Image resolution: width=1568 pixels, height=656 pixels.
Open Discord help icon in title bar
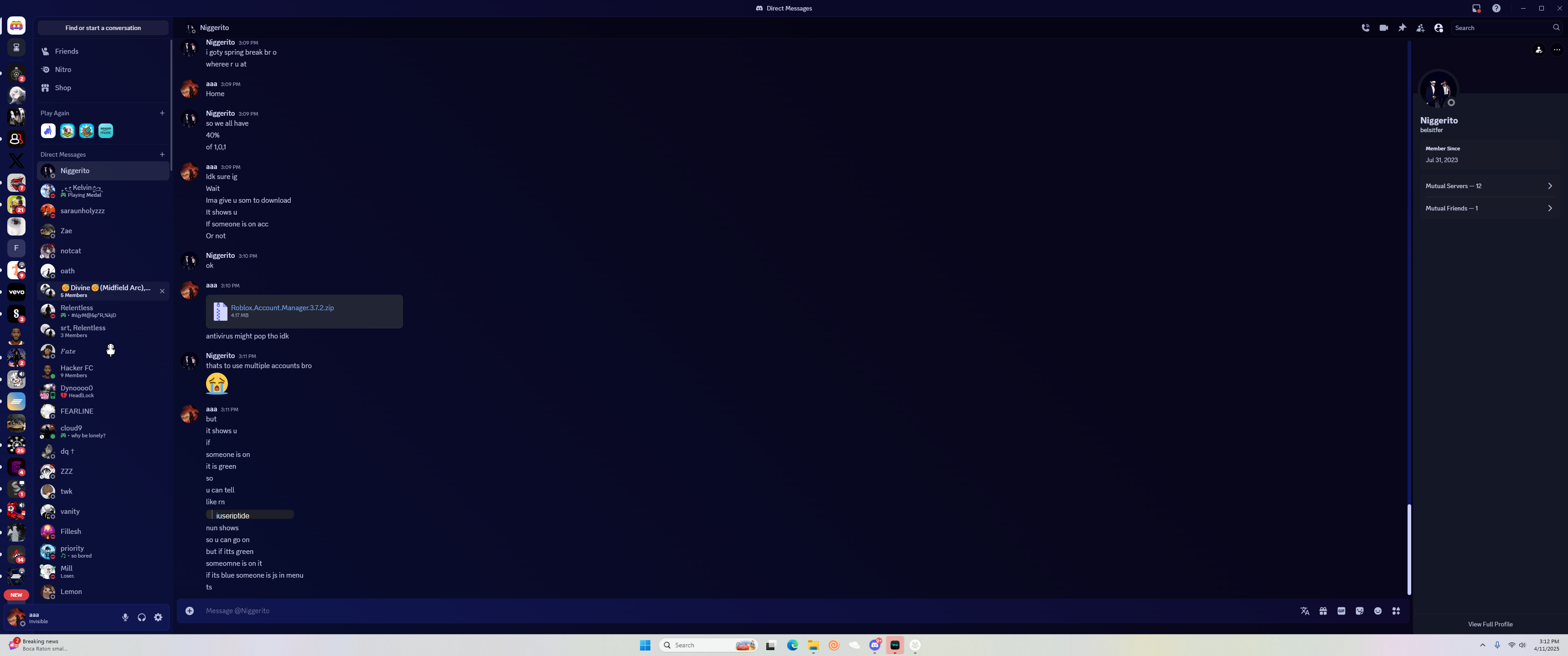(1496, 9)
